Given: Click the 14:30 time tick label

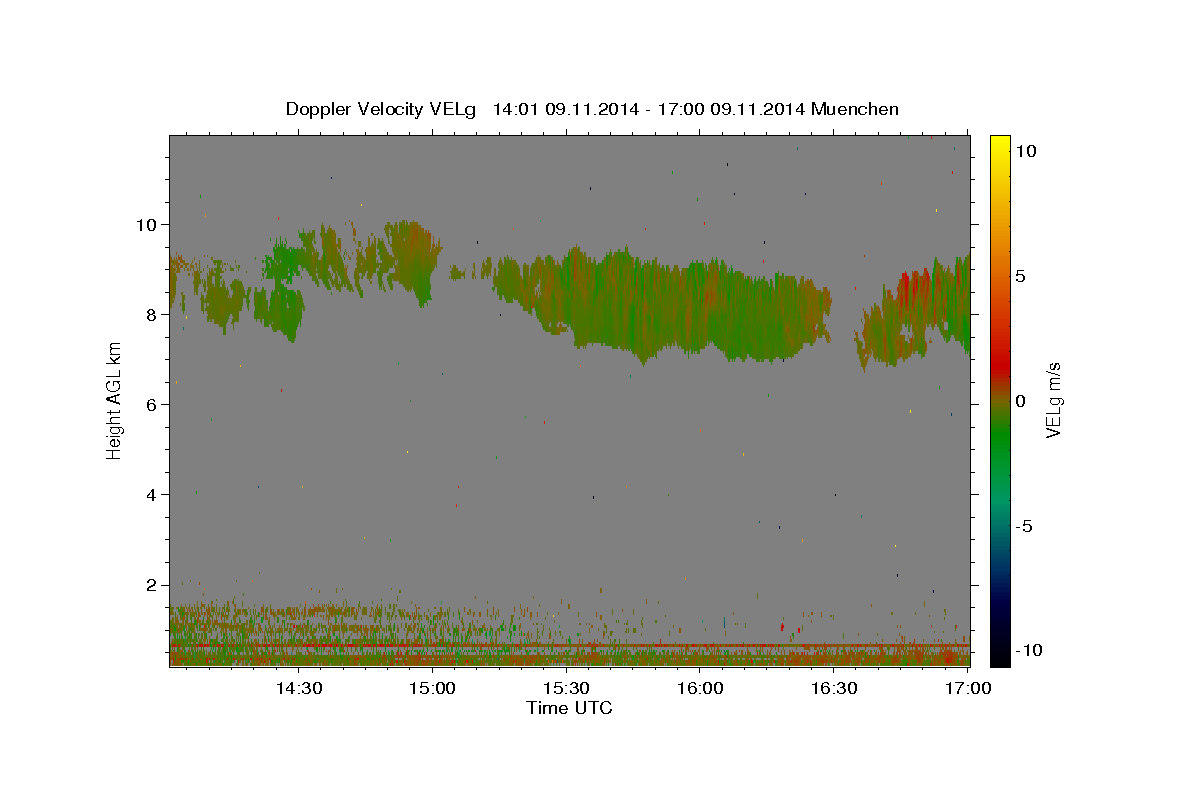Looking at the screenshot, I should [298, 688].
